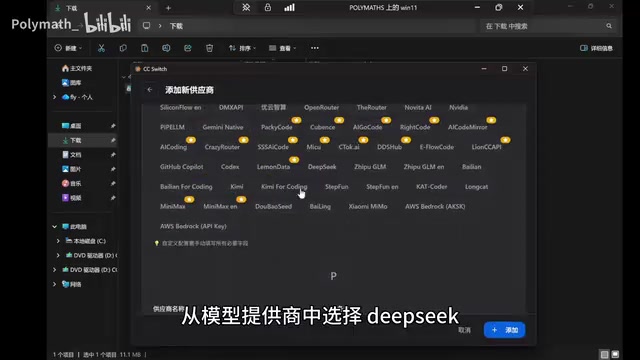The width and height of the screenshot is (640, 360).
Task: Open the 新建 dropdown in Explorer toolbar
Action: (x=68, y=48)
